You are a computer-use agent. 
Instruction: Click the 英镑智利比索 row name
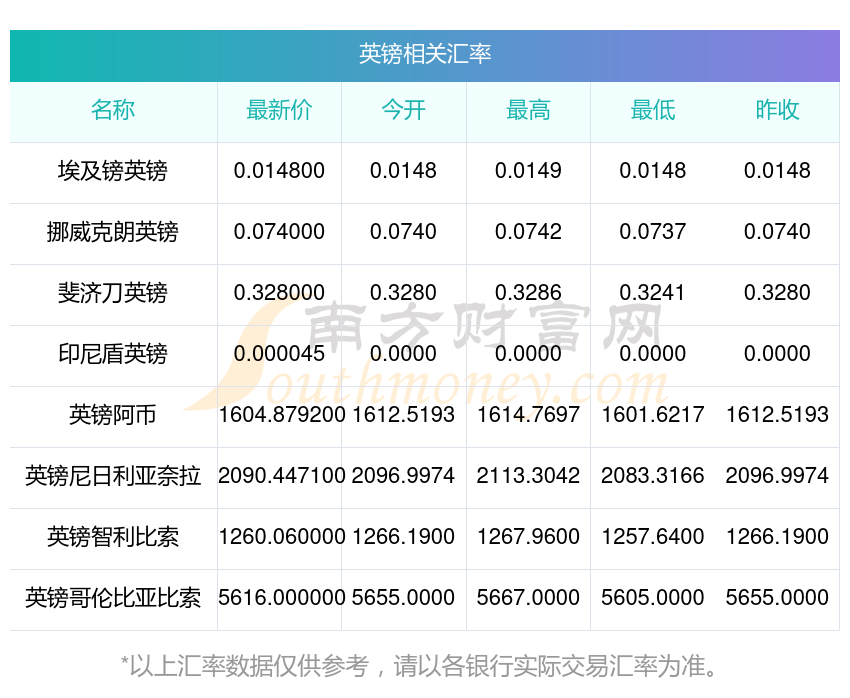coord(113,537)
